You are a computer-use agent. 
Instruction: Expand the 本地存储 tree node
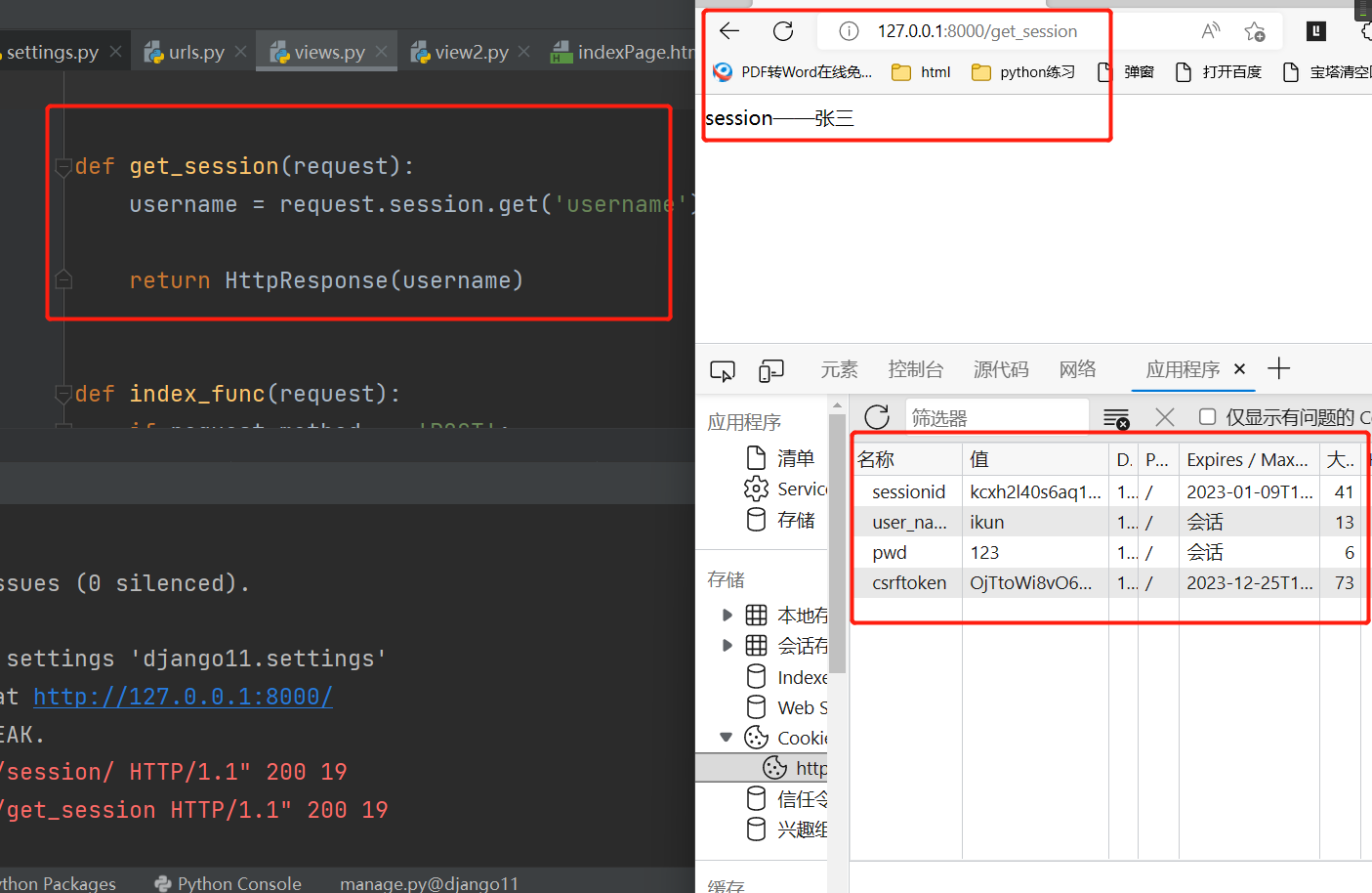pyautogui.click(x=727, y=615)
